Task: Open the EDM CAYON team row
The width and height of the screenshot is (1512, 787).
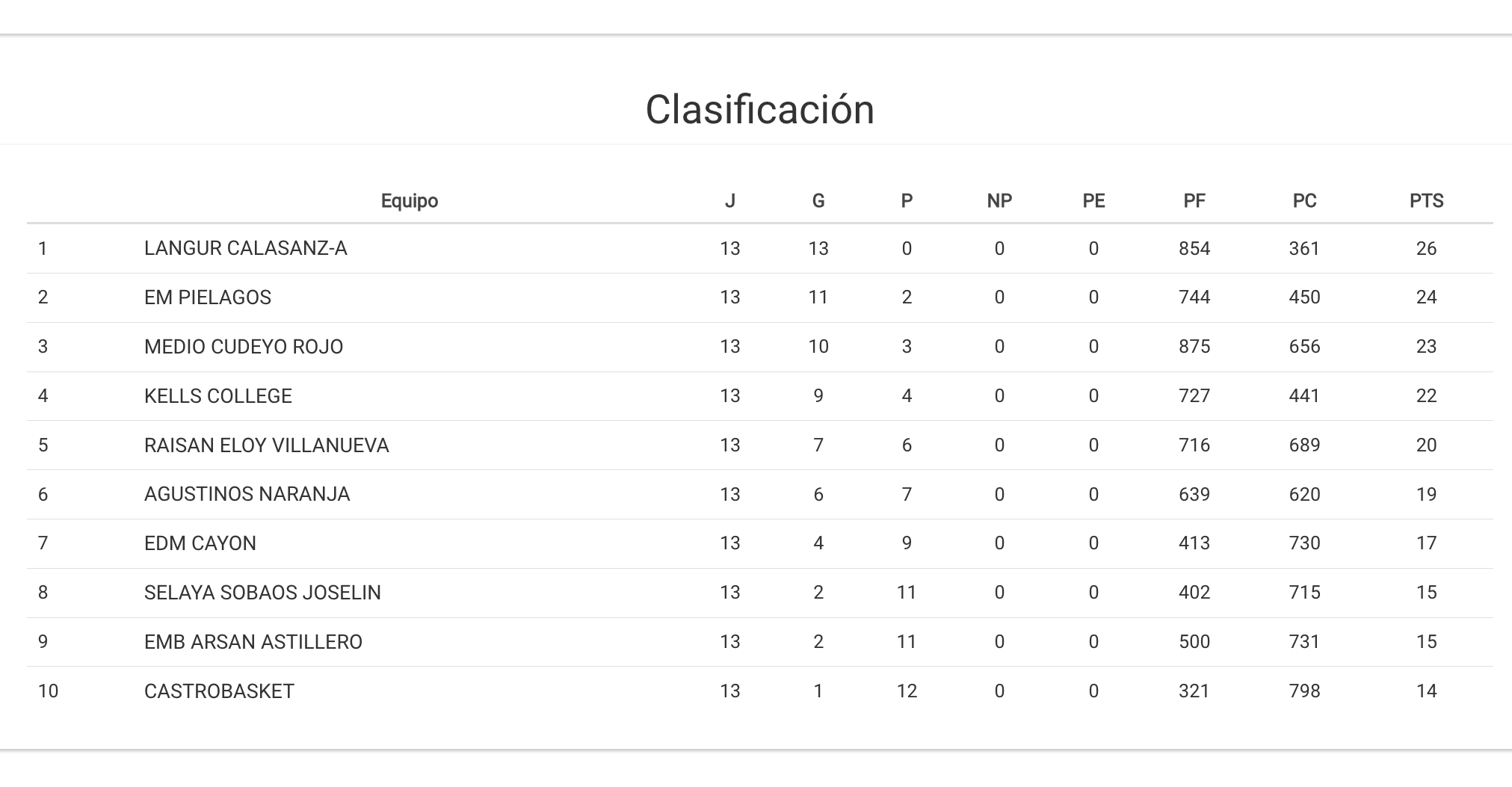Action: coord(200,543)
